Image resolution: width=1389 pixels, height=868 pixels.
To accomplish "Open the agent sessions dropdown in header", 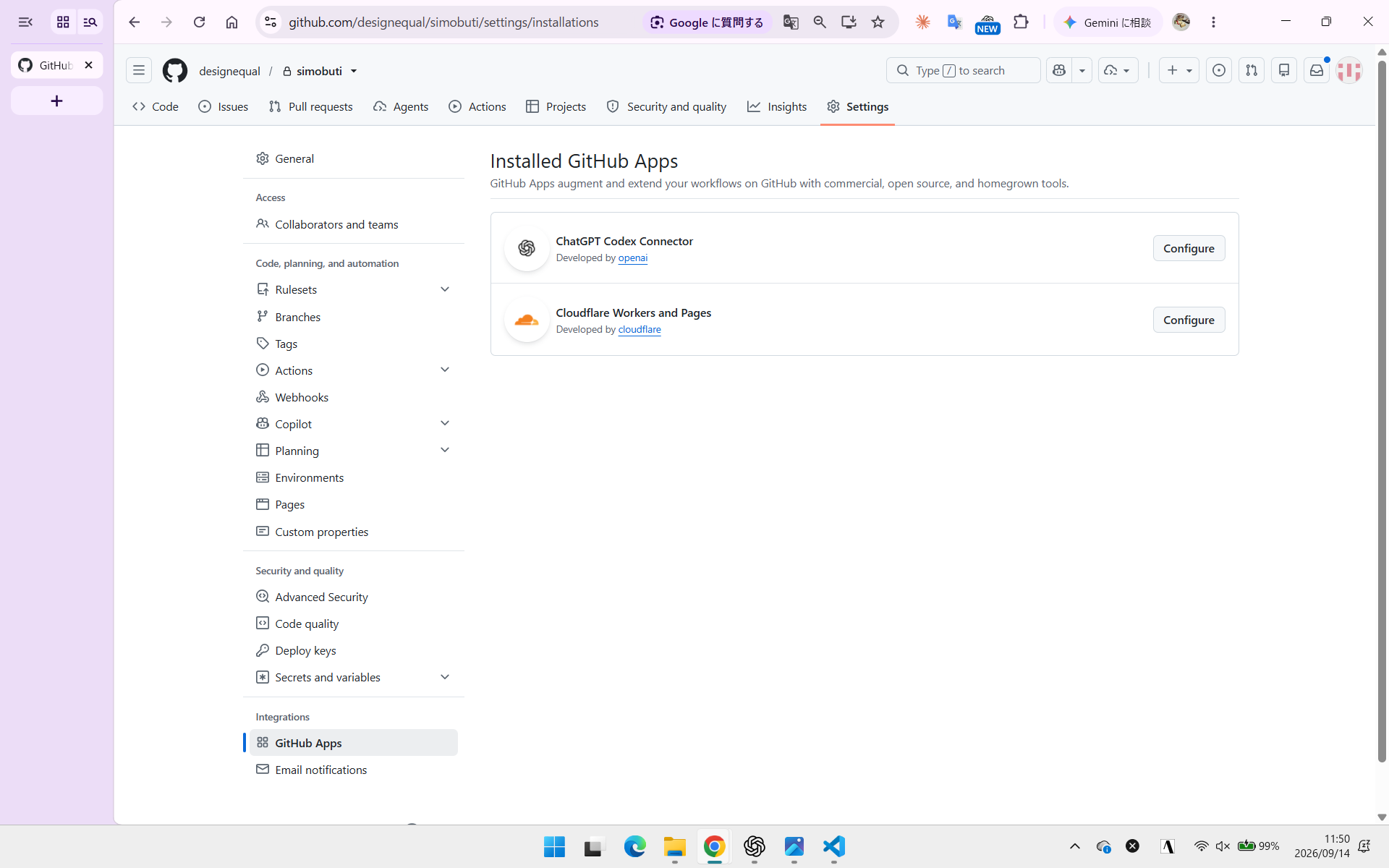I will point(1118,70).
